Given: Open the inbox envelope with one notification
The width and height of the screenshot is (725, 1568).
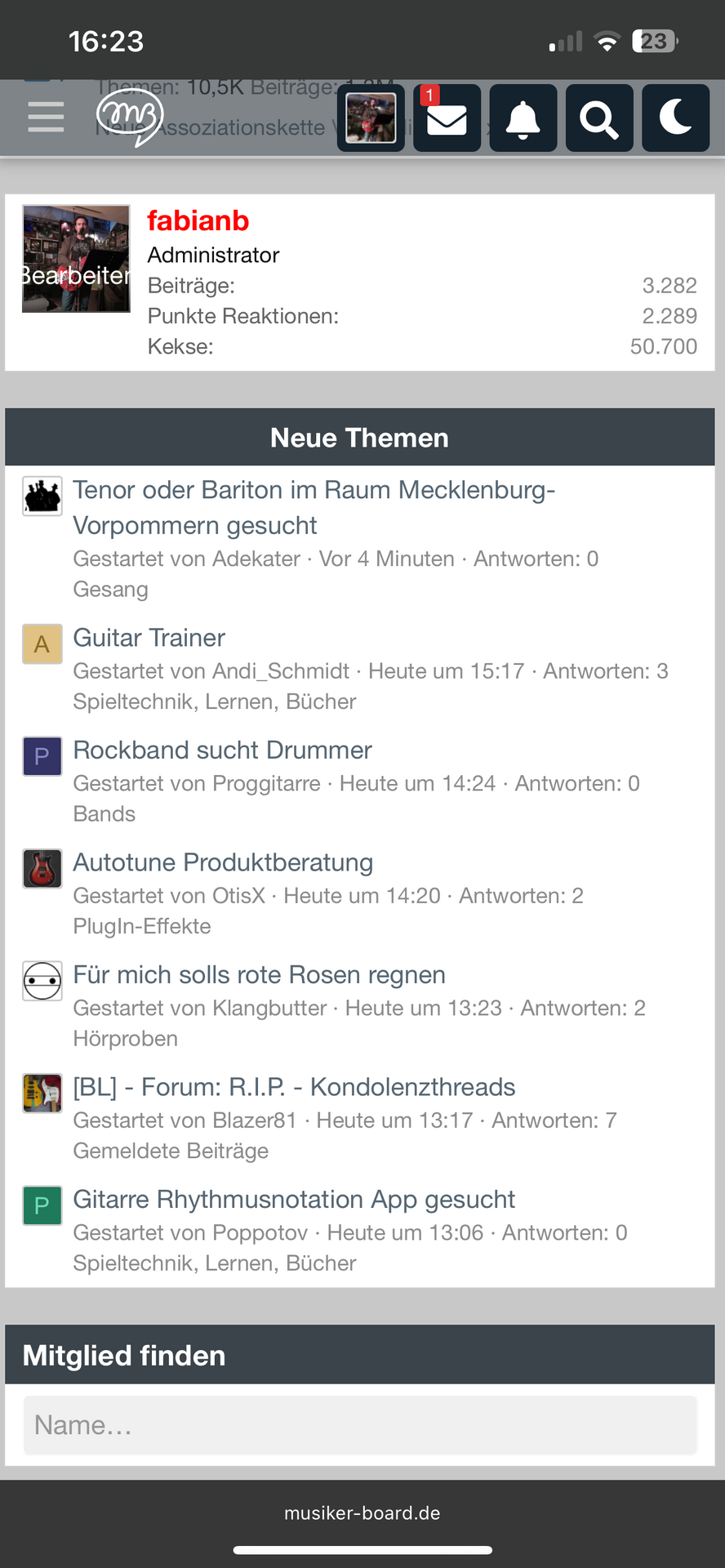Looking at the screenshot, I should [447, 118].
